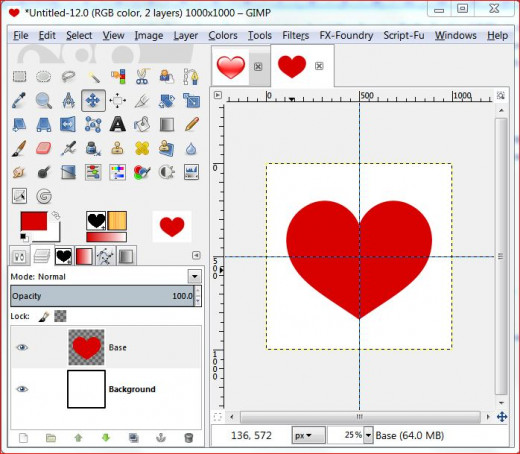
Task: Open the Filters menu
Action: click(295, 35)
